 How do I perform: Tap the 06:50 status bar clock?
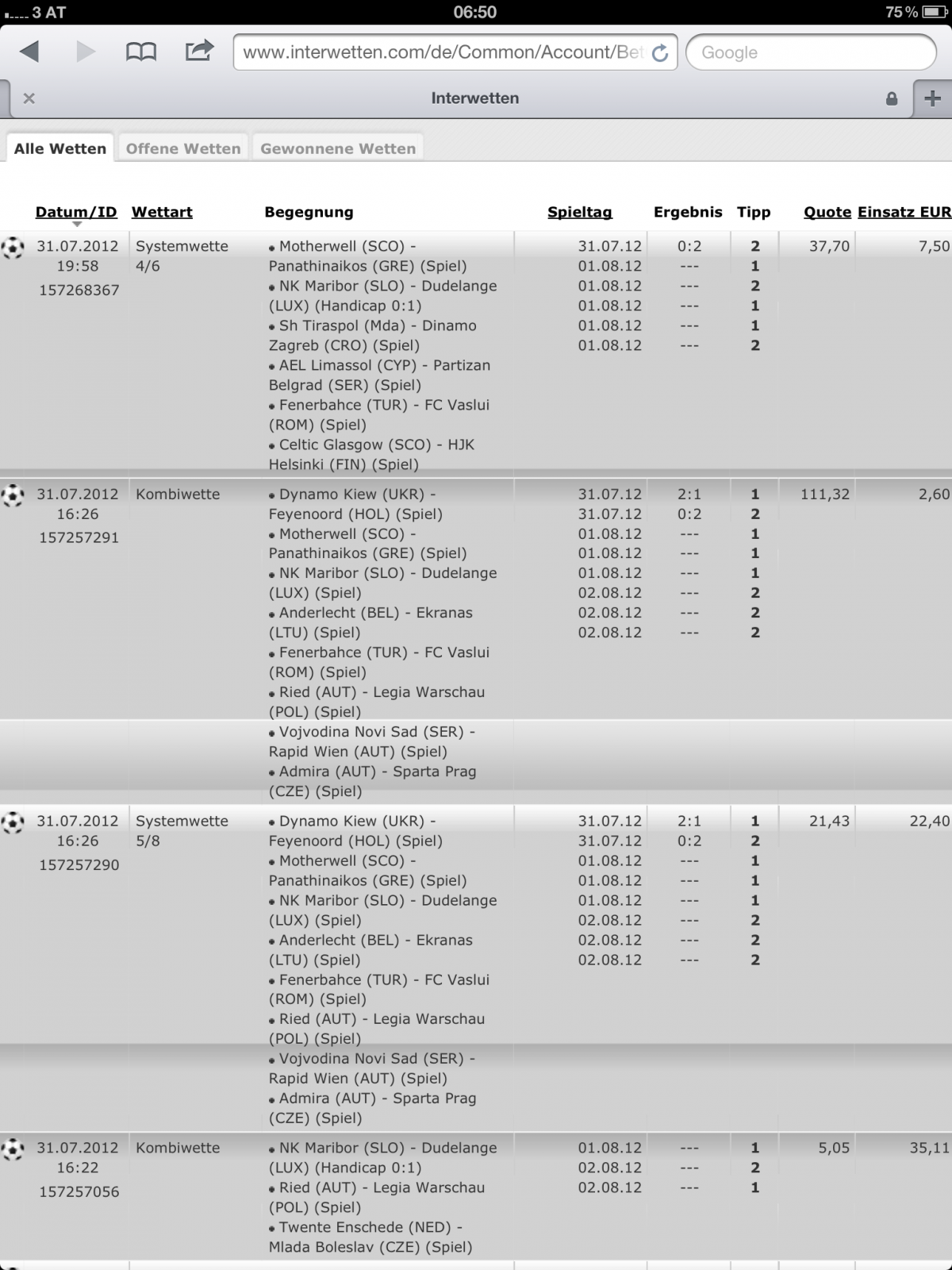[474, 12]
